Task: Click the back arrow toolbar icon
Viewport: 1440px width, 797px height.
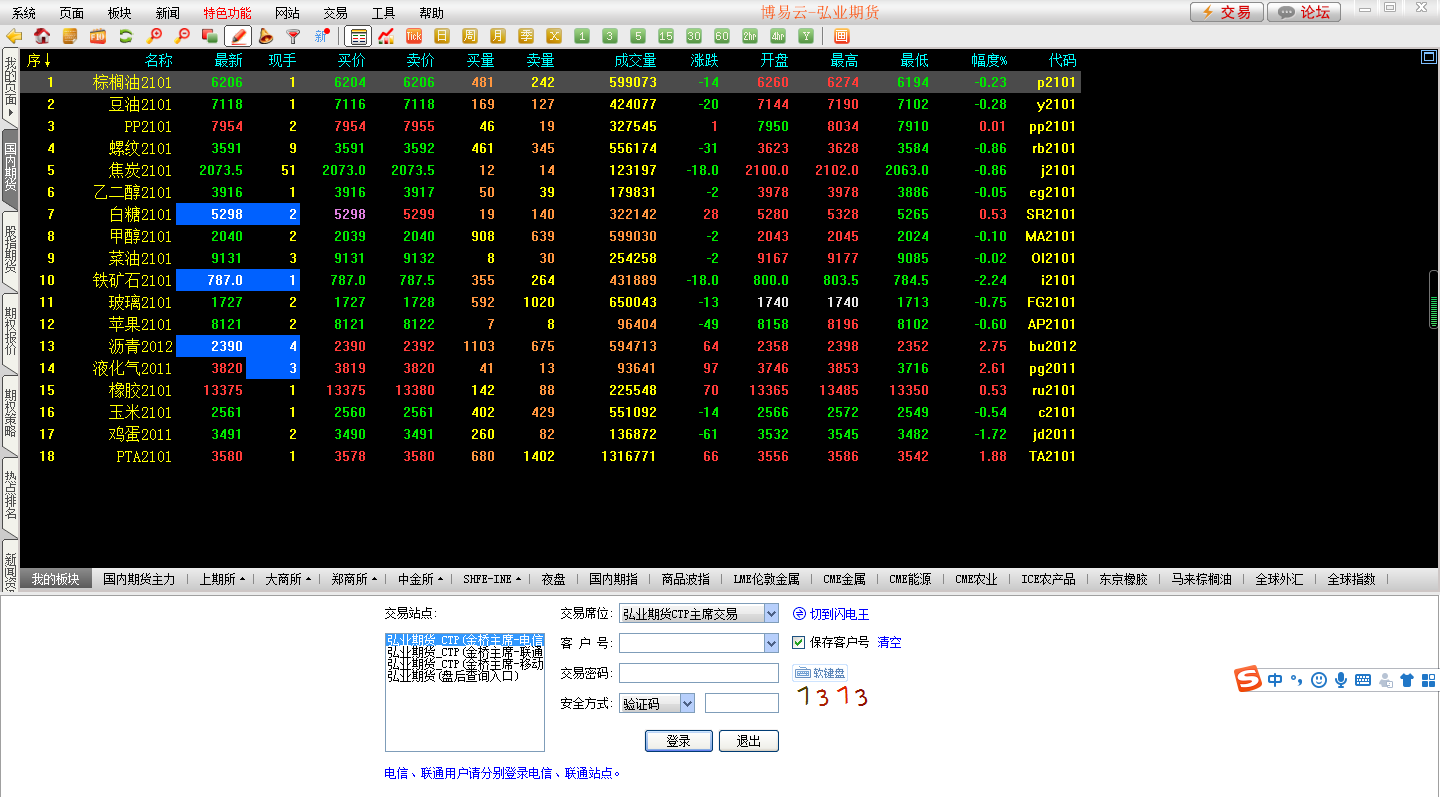Action: tap(14, 36)
